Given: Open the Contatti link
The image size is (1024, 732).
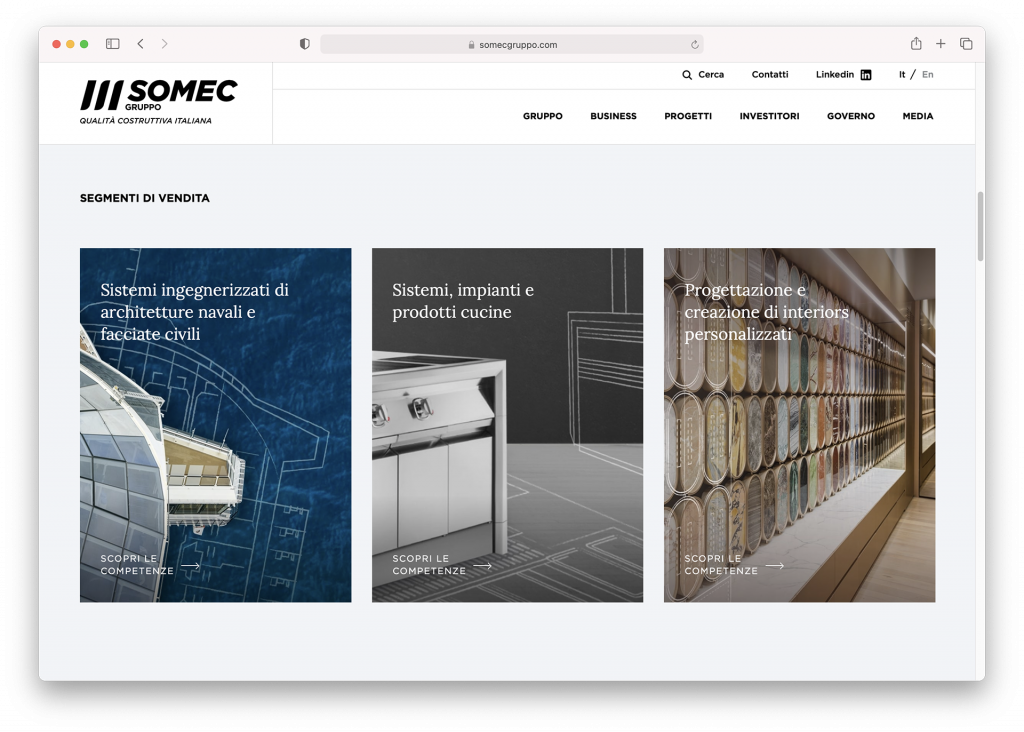Looking at the screenshot, I should tap(770, 74).
